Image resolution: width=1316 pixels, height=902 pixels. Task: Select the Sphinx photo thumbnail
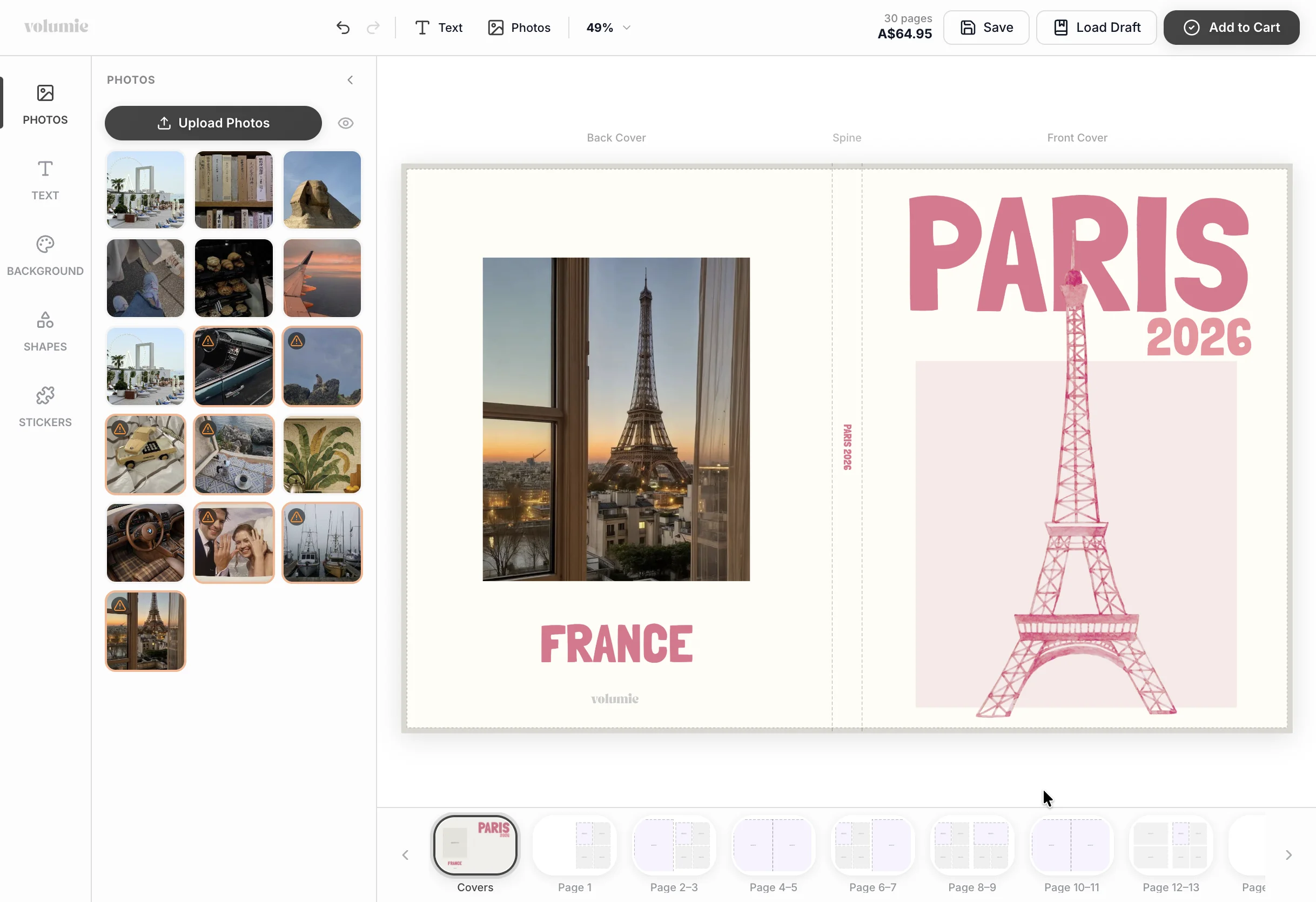[x=322, y=190]
